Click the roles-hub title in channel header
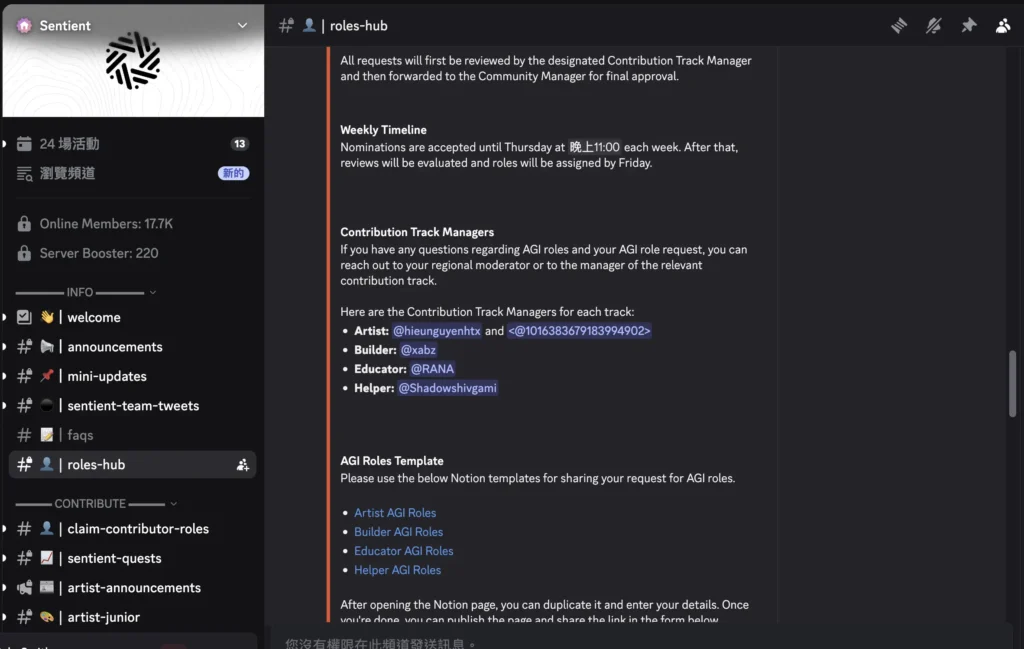Image resolution: width=1024 pixels, height=649 pixels. pos(359,25)
